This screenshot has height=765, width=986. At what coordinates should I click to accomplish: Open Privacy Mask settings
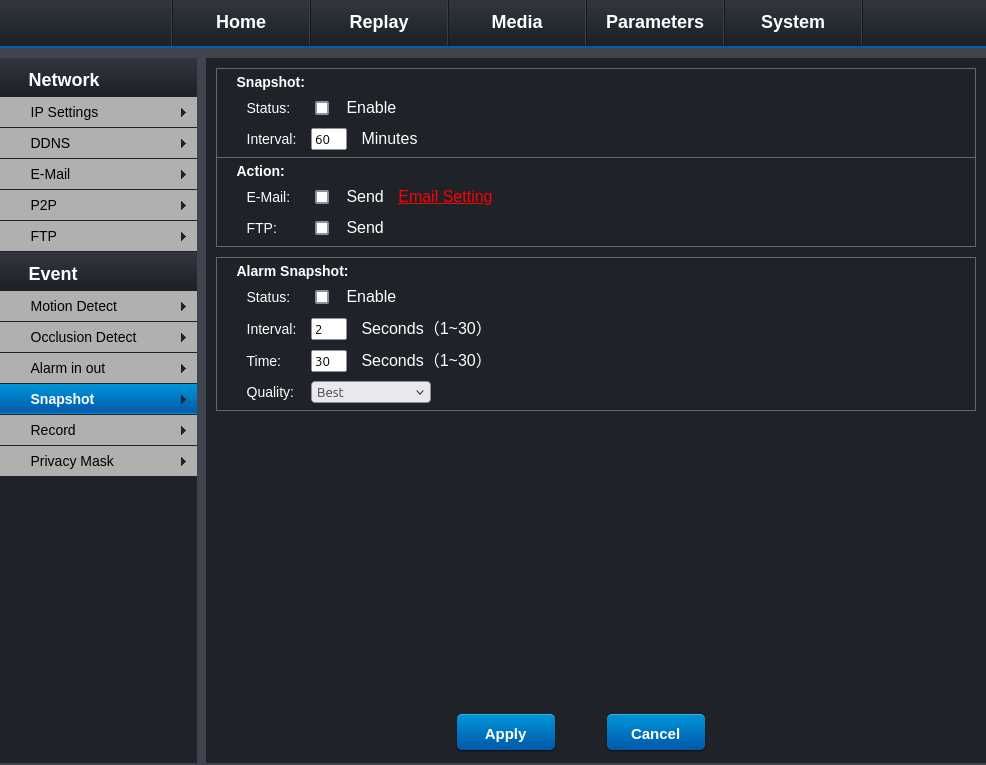98,461
